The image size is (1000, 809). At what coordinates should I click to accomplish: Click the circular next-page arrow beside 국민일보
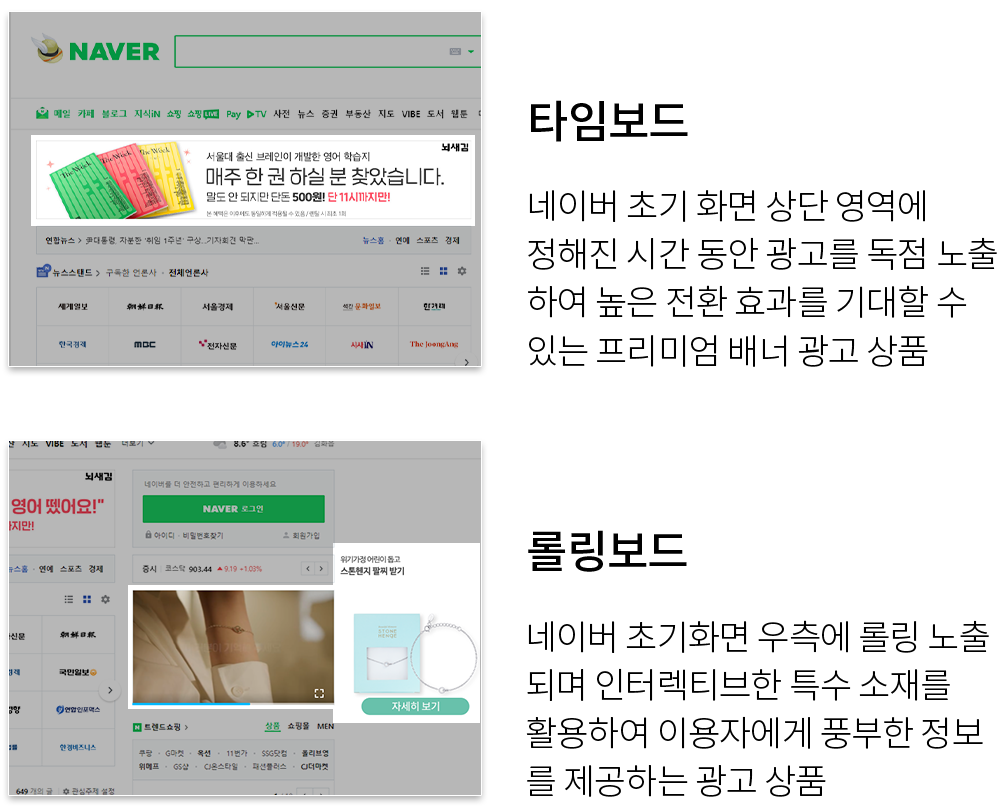point(110,690)
